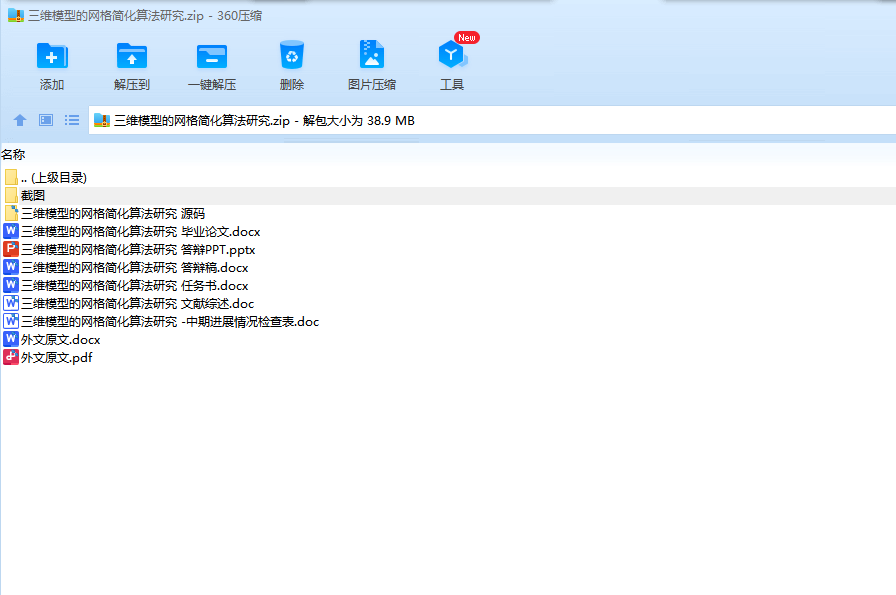896x595 pixels.
Task: Select the 答辩稿.docx file name
Action: [x=134, y=267]
